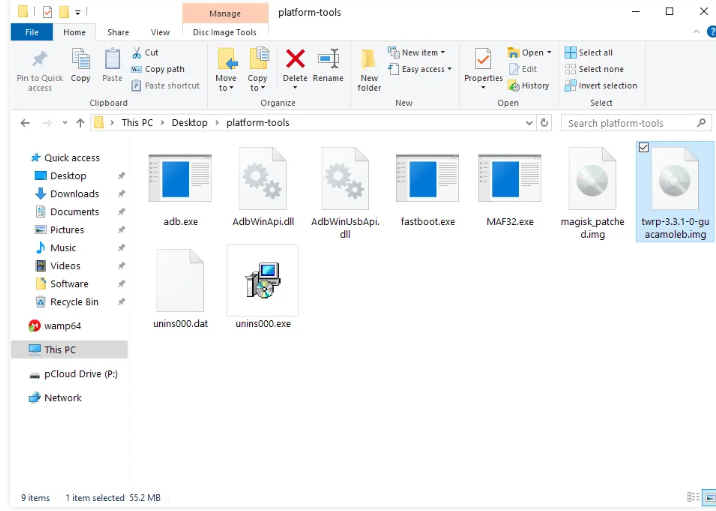Click Select all in Select group
This screenshot has height=511, width=716.
[x=589, y=53]
